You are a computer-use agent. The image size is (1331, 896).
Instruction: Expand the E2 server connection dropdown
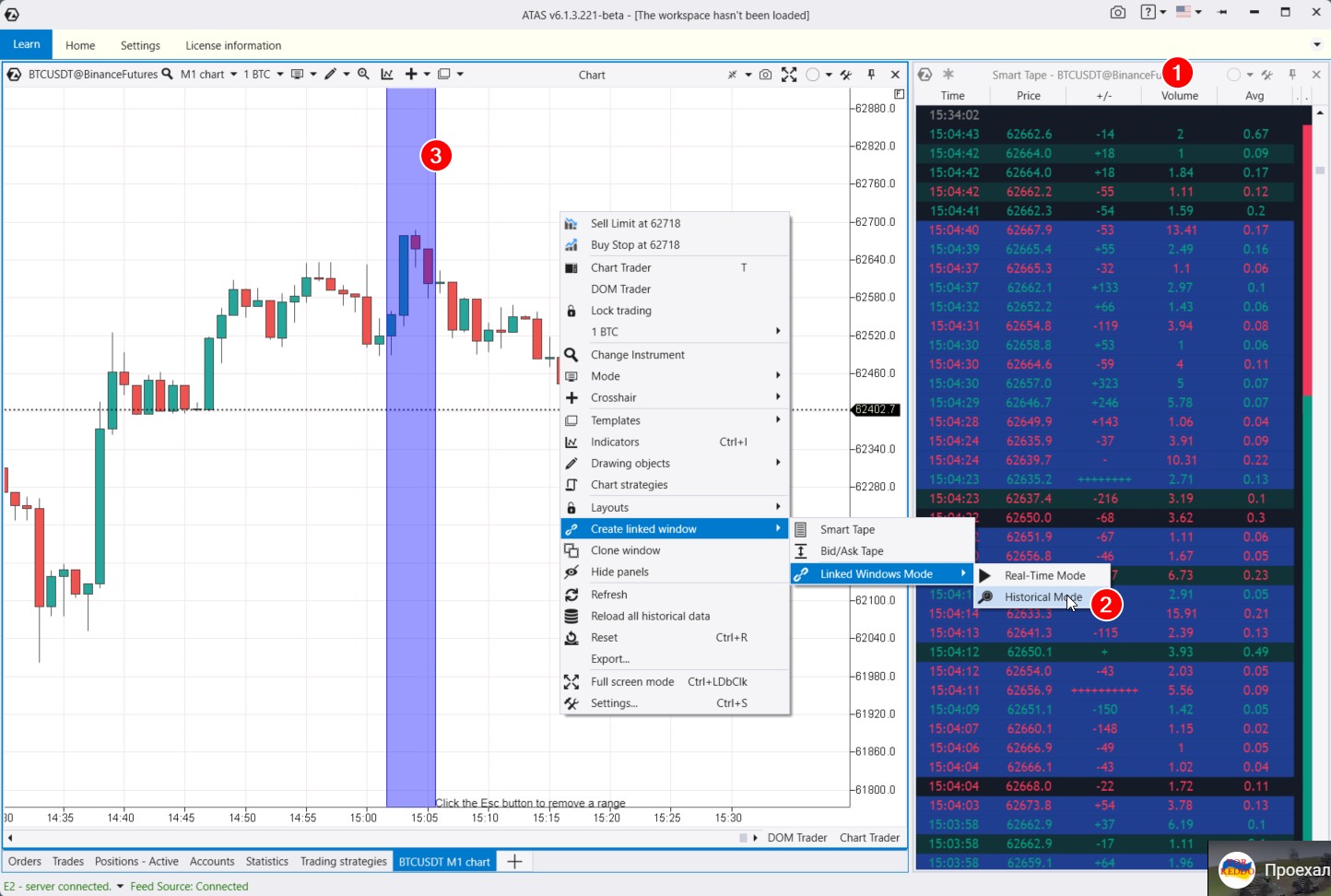click(x=120, y=887)
